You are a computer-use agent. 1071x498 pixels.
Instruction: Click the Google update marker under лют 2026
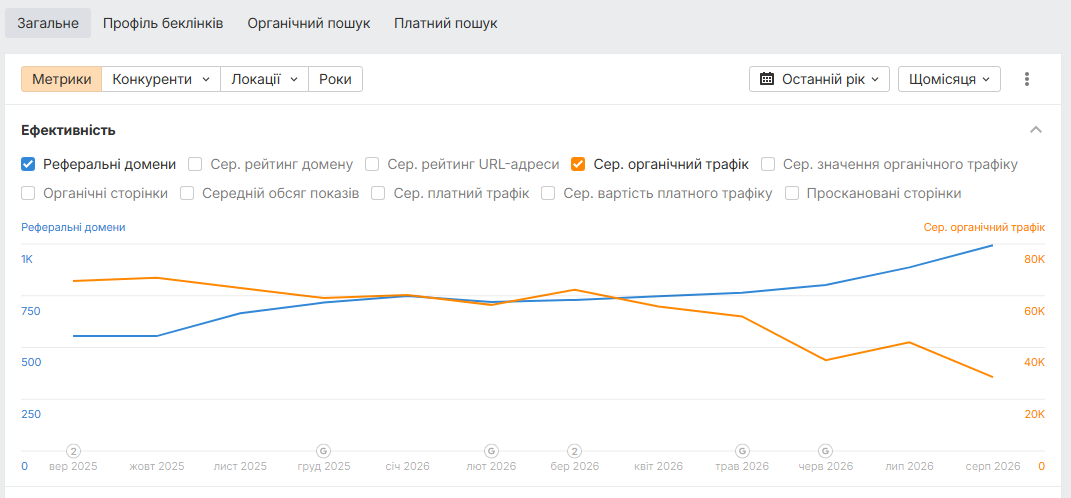pos(491,451)
